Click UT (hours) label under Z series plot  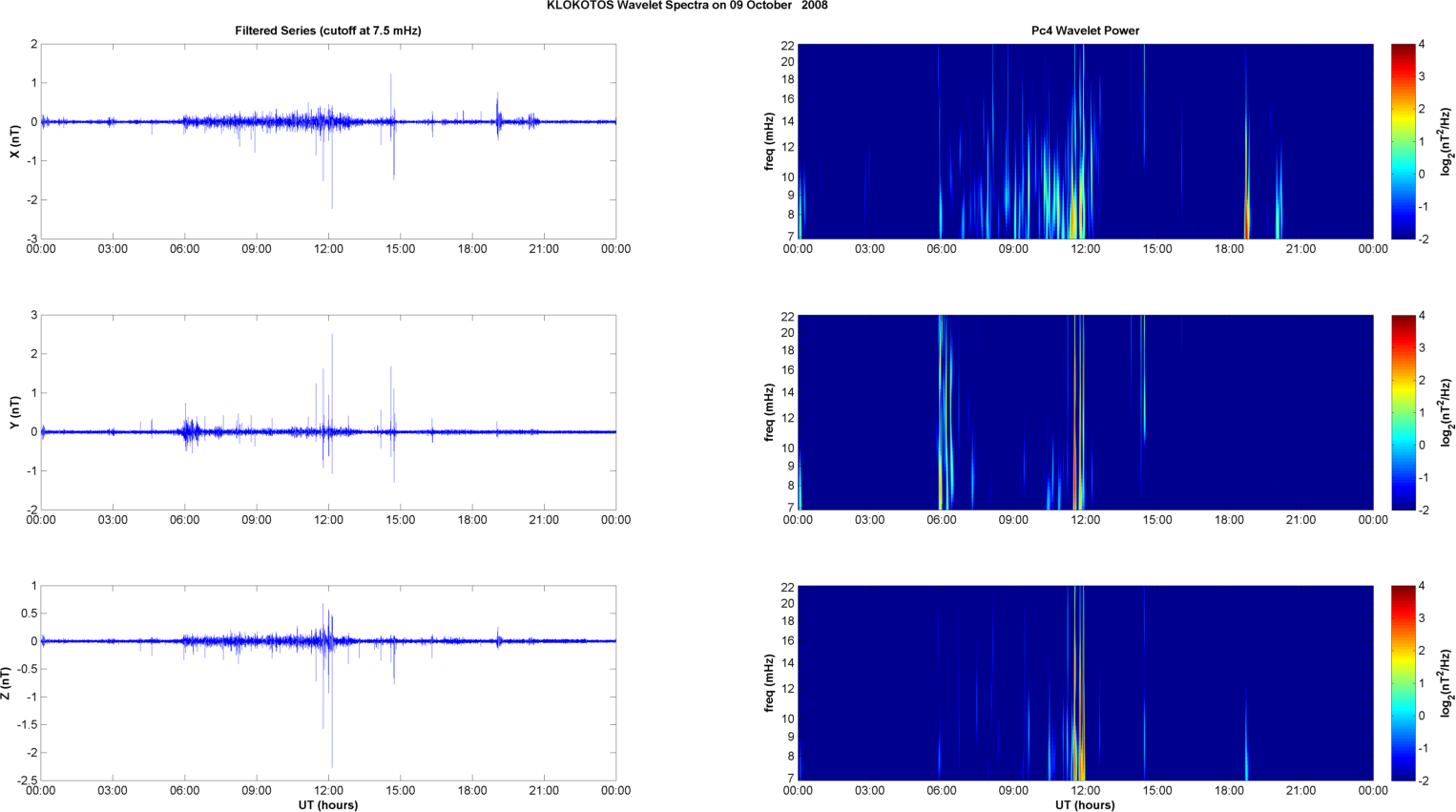point(327,804)
